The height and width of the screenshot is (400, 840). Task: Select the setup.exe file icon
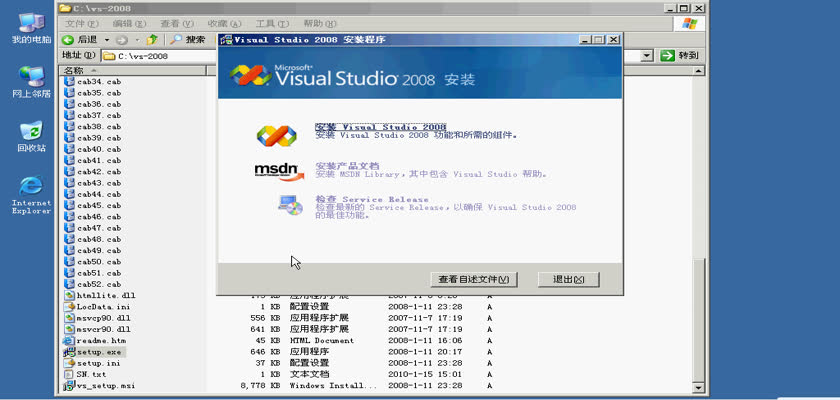click(x=69, y=352)
